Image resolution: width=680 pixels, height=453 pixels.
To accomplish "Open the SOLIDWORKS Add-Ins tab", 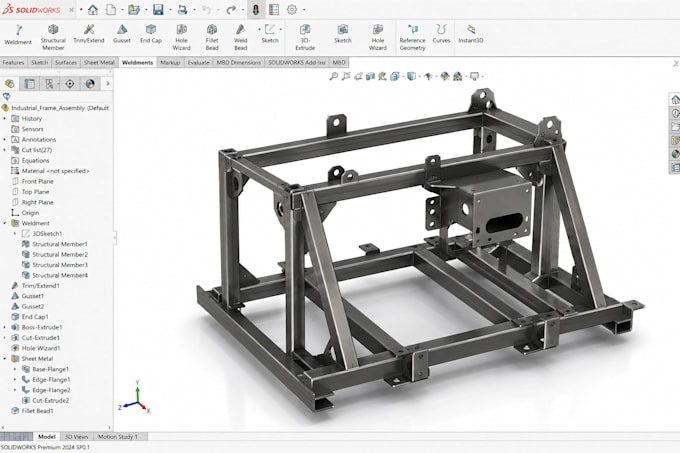I will click(x=297, y=62).
